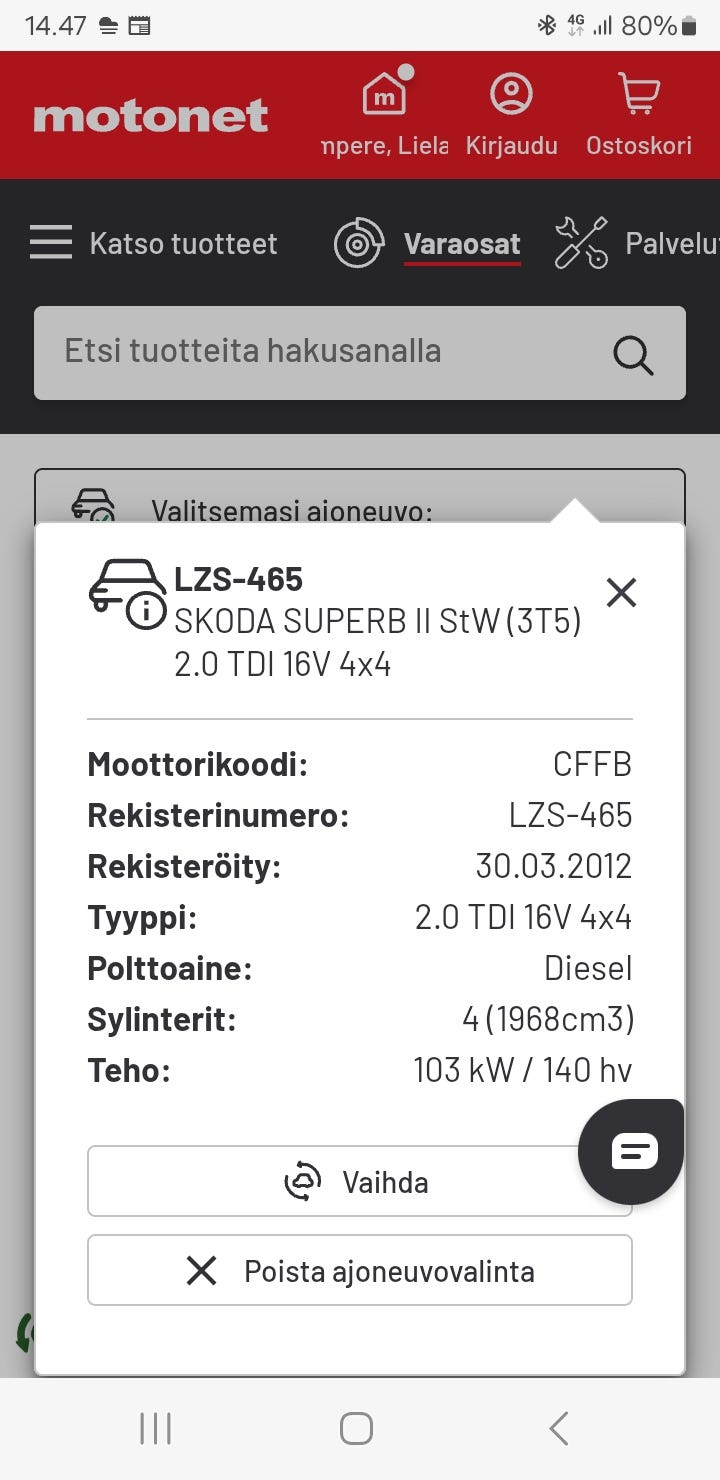Screen dimensions: 720x1480
Task: Click the Tampere, Lielahti store label
Action: (x=385, y=146)
